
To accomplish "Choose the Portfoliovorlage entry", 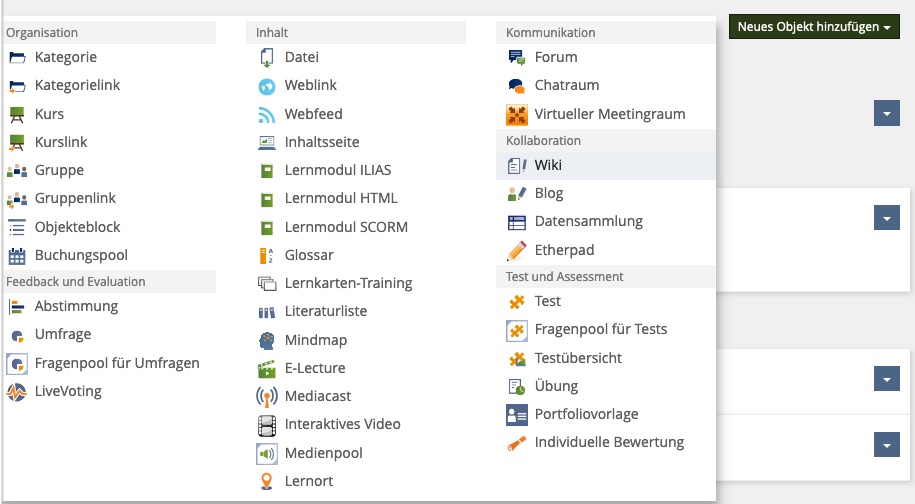I will [x=586, y=414].
